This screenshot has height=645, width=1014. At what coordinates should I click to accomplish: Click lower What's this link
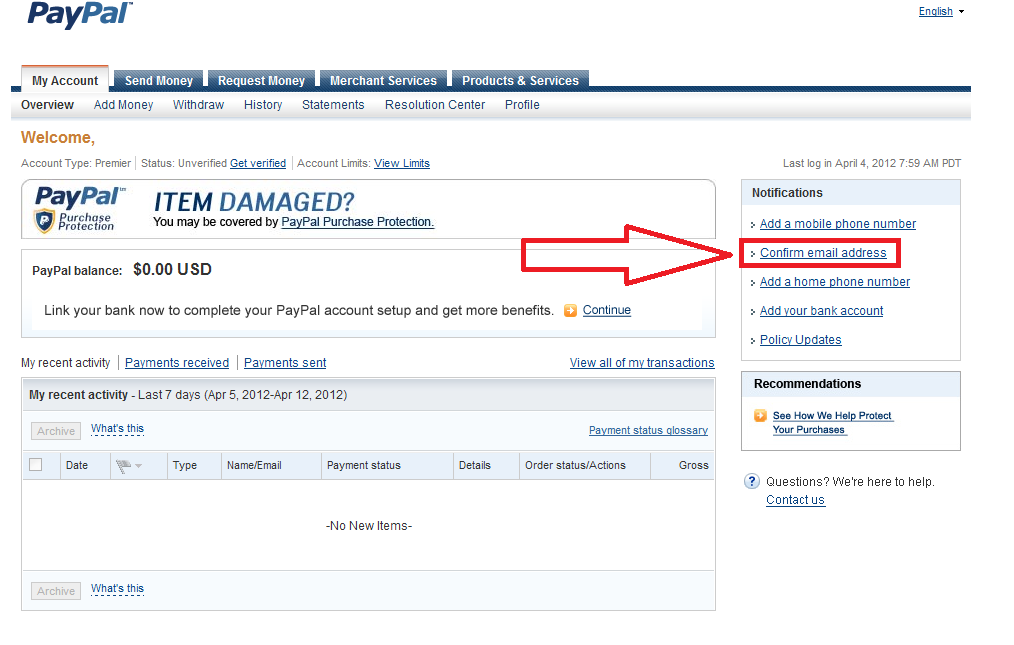(117, 588)
